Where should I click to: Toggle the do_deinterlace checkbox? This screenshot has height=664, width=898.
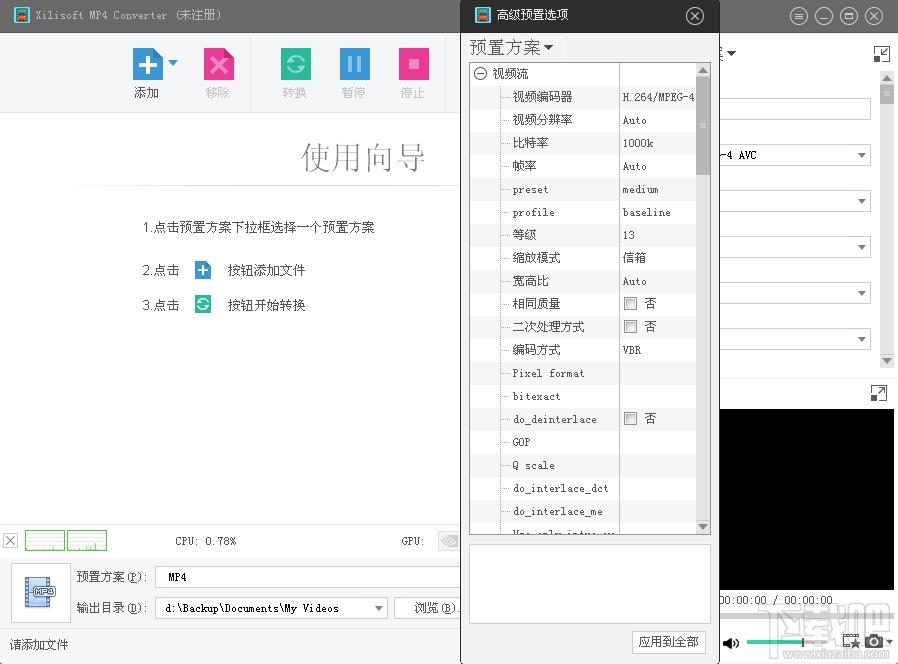tap(631, 419)
